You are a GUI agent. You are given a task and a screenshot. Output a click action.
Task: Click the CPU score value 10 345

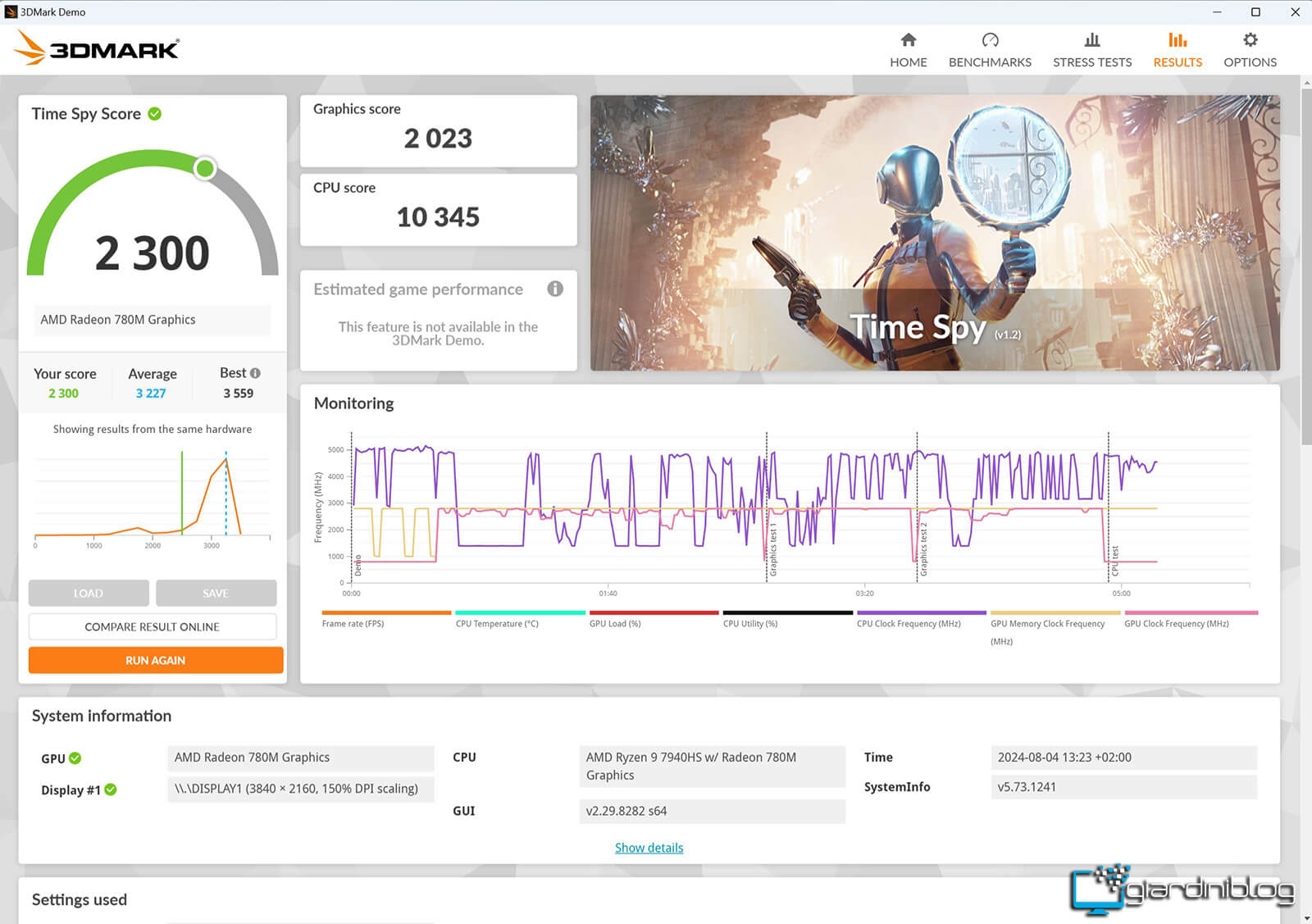[438, 217]
